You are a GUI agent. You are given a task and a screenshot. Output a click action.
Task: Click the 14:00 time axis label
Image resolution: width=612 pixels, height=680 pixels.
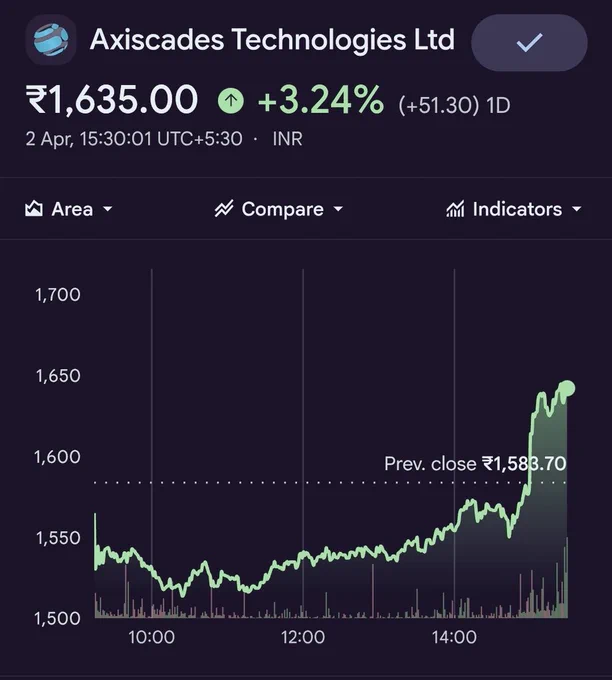pyautogui.click(x=454, y=638)
